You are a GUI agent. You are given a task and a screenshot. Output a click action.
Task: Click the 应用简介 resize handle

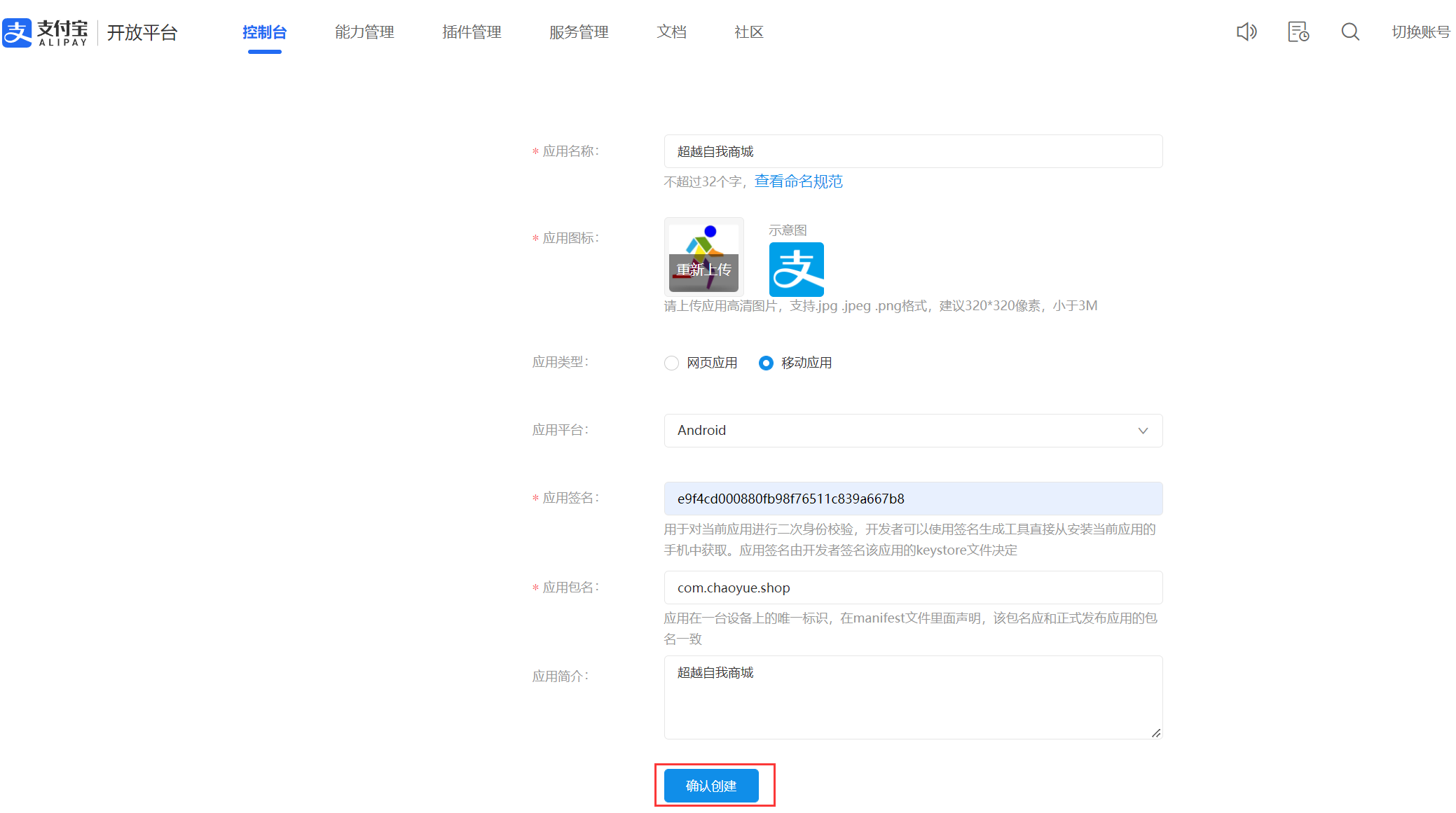[x=1155, y=732]
